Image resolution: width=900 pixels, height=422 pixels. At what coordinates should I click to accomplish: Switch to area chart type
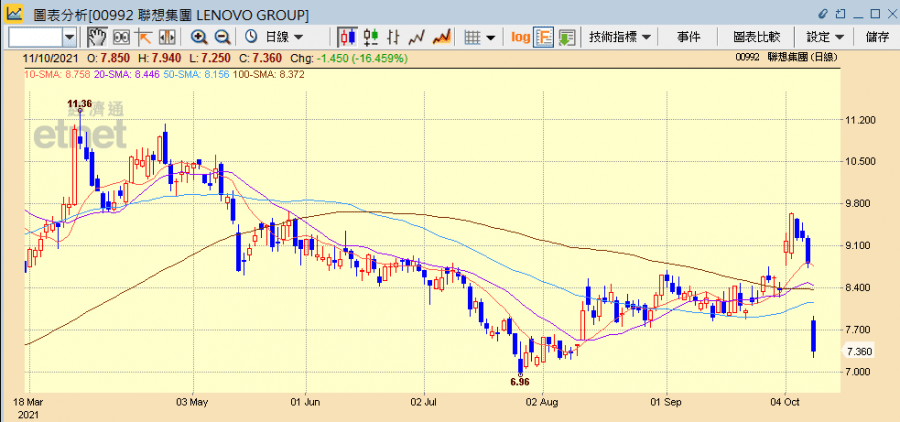(441, 37)
